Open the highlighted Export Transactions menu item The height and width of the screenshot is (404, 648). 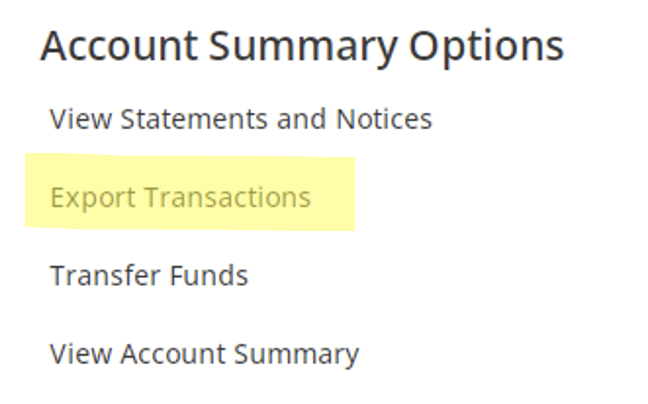180,197
